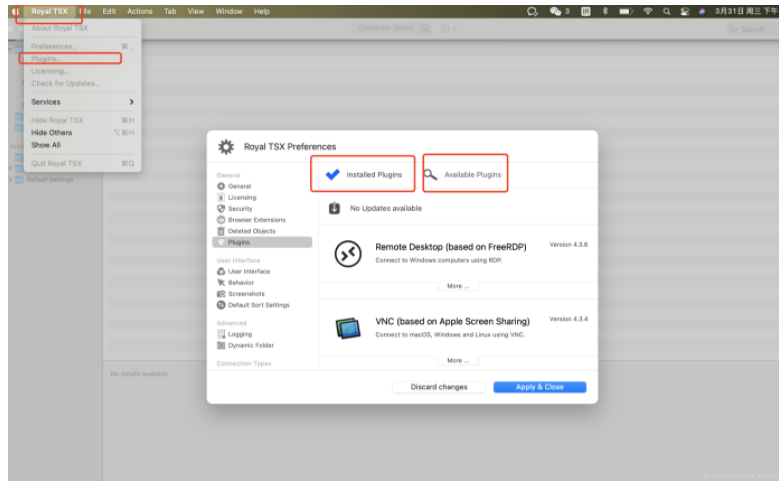This screenshot has width=779, height=482.
Task: Click the Behavior cursor icon in sidebar
Action: 221,283
